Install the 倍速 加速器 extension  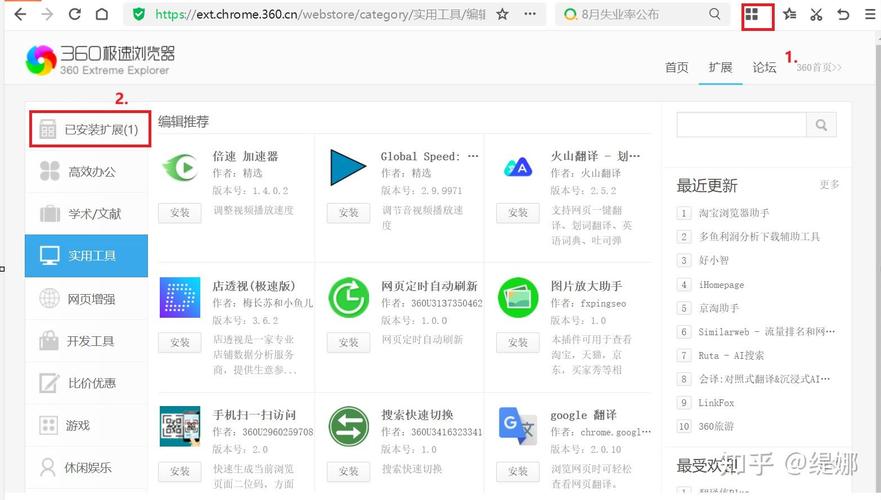pyautogui.click(x=180, y=213)
